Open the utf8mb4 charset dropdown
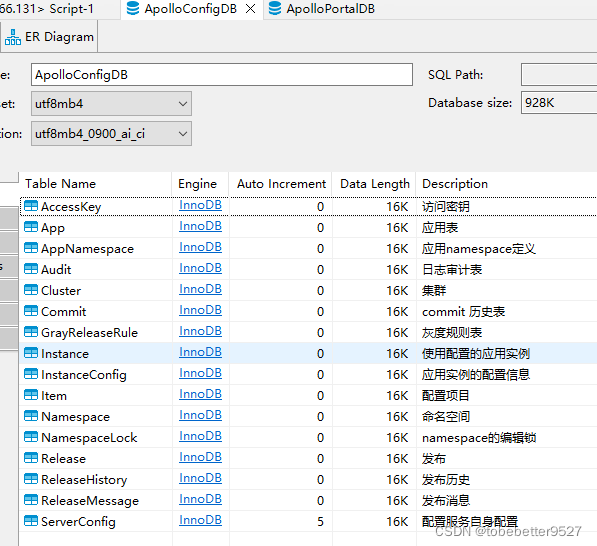 click(x=111, y=104)
